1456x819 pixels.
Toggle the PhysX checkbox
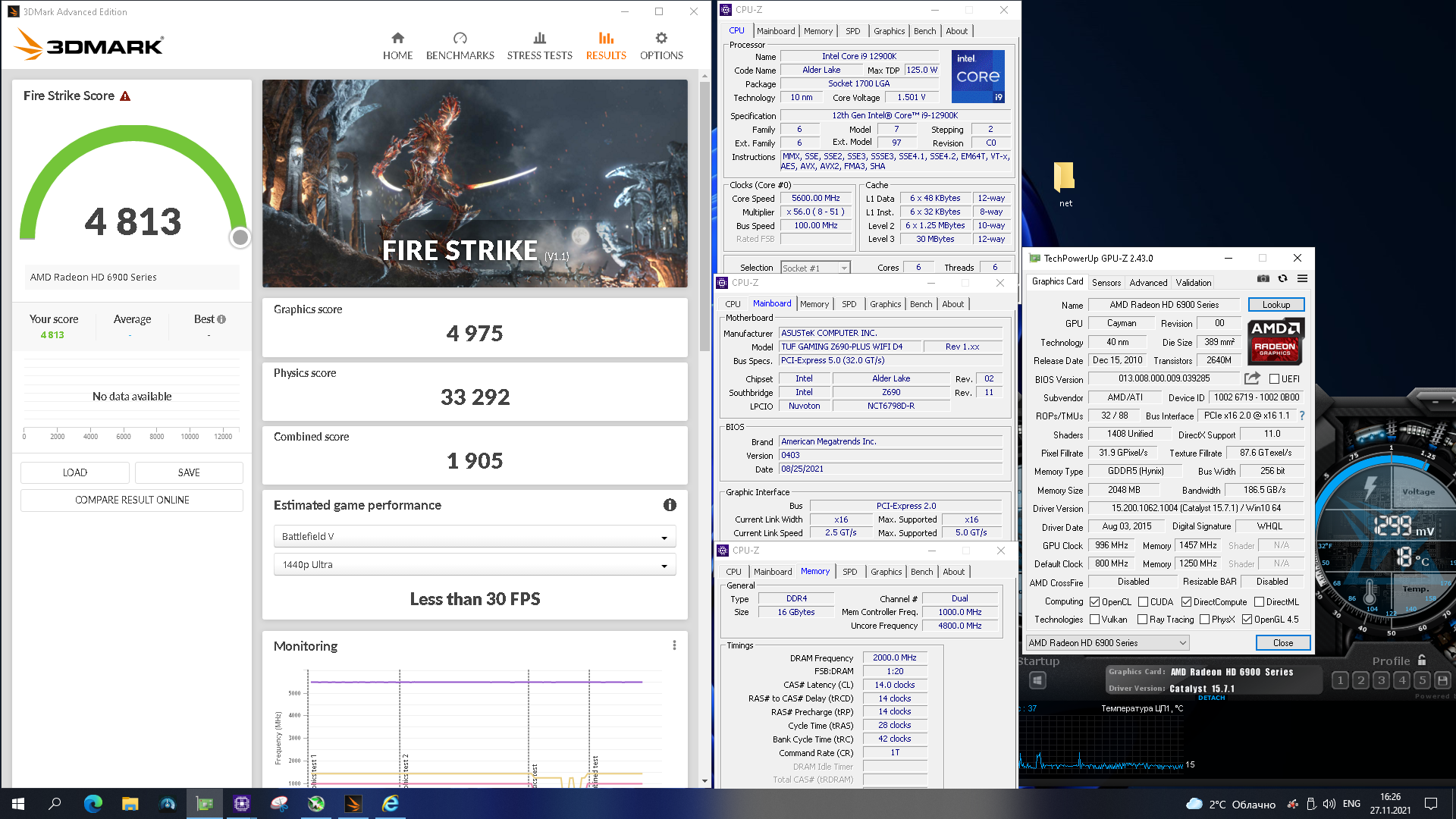1204,620
